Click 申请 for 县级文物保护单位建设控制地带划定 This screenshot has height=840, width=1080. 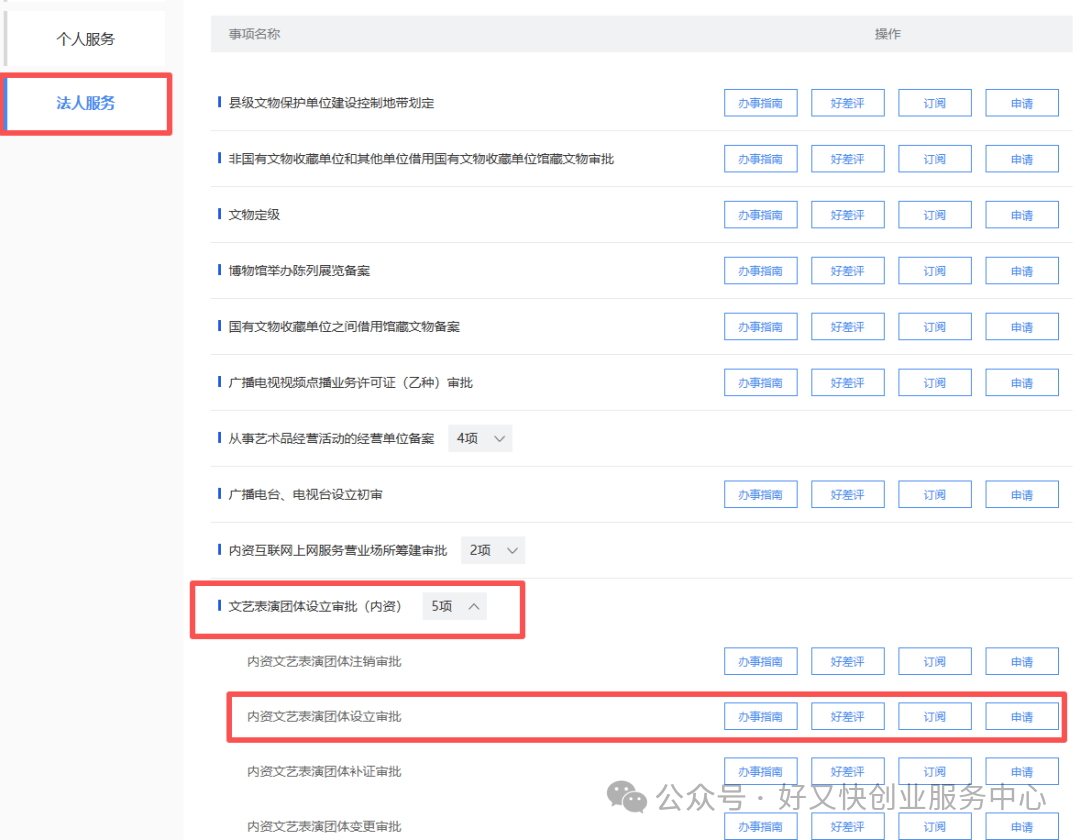[x=1022, y=103]
